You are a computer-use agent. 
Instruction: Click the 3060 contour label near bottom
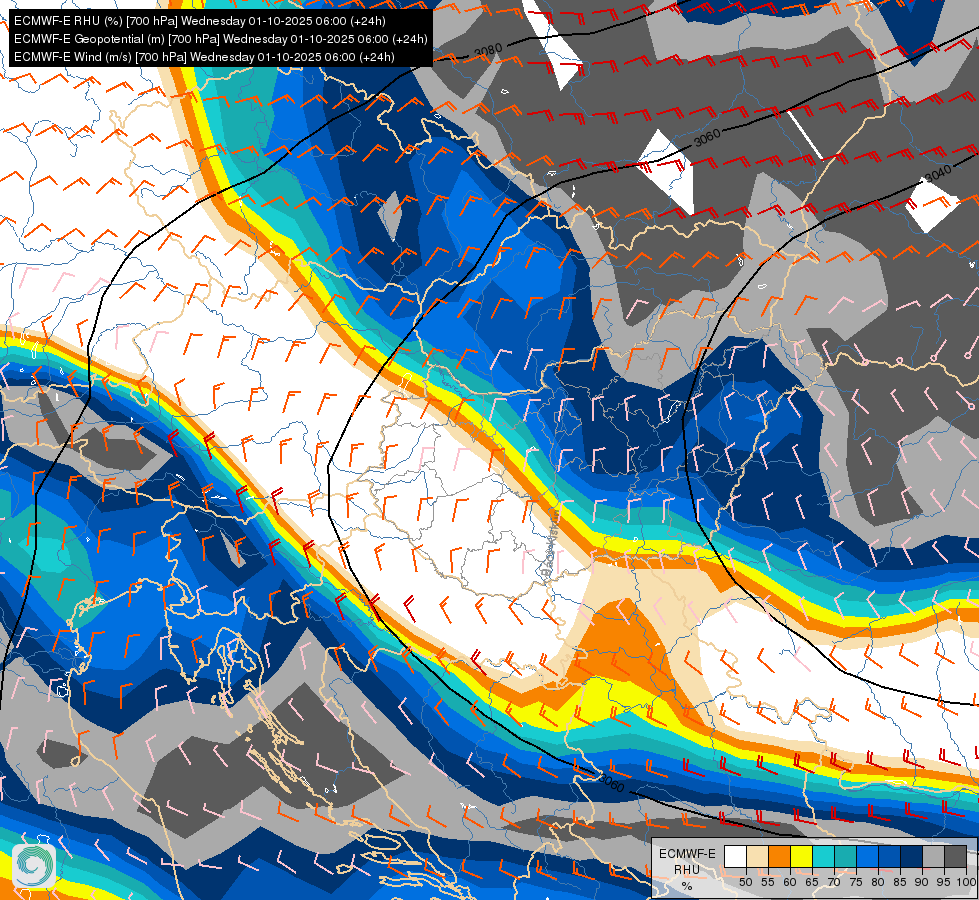(x=611, y=783)
